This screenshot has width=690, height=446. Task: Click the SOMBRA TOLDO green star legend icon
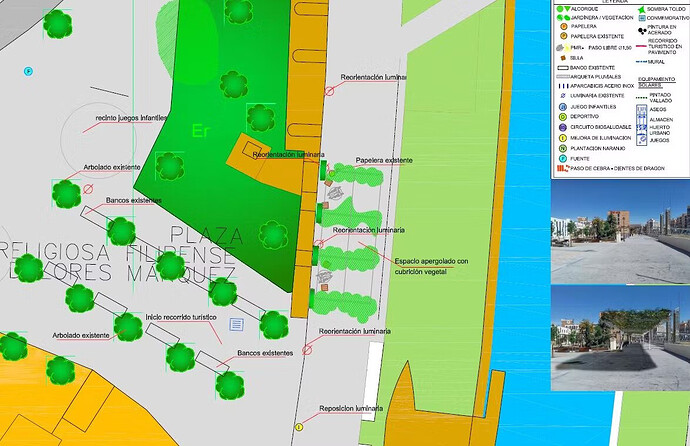[x=642, y=9]
